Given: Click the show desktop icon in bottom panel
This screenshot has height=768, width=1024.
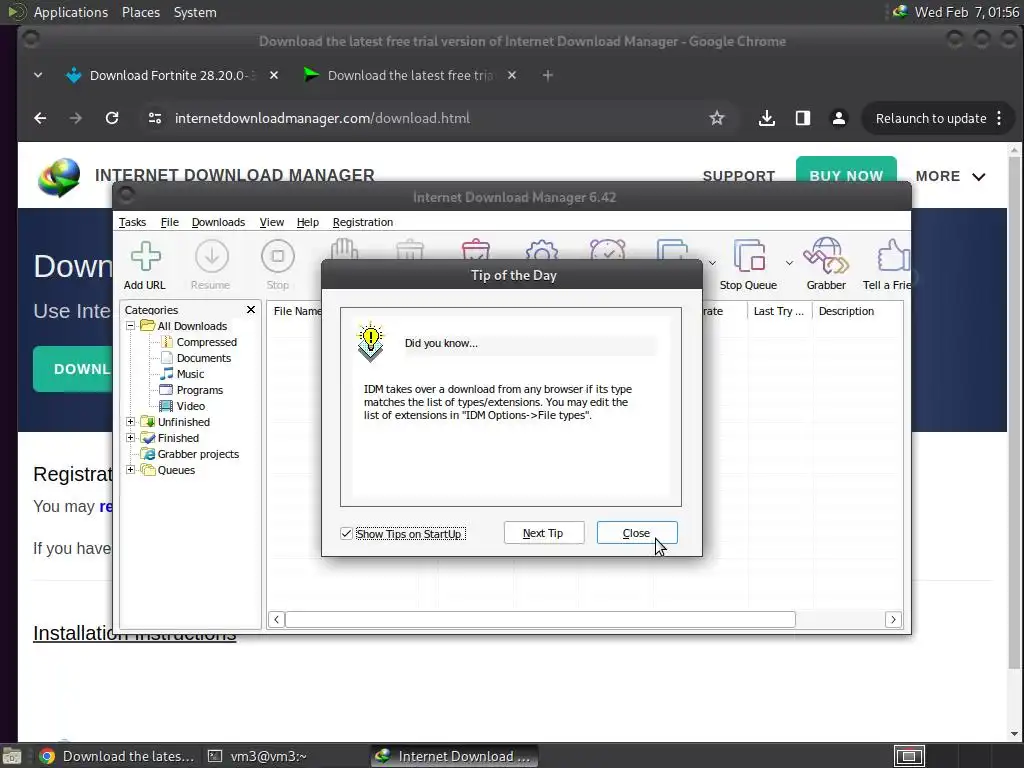Looking at the screenshot, I should (x=12, y=756).
